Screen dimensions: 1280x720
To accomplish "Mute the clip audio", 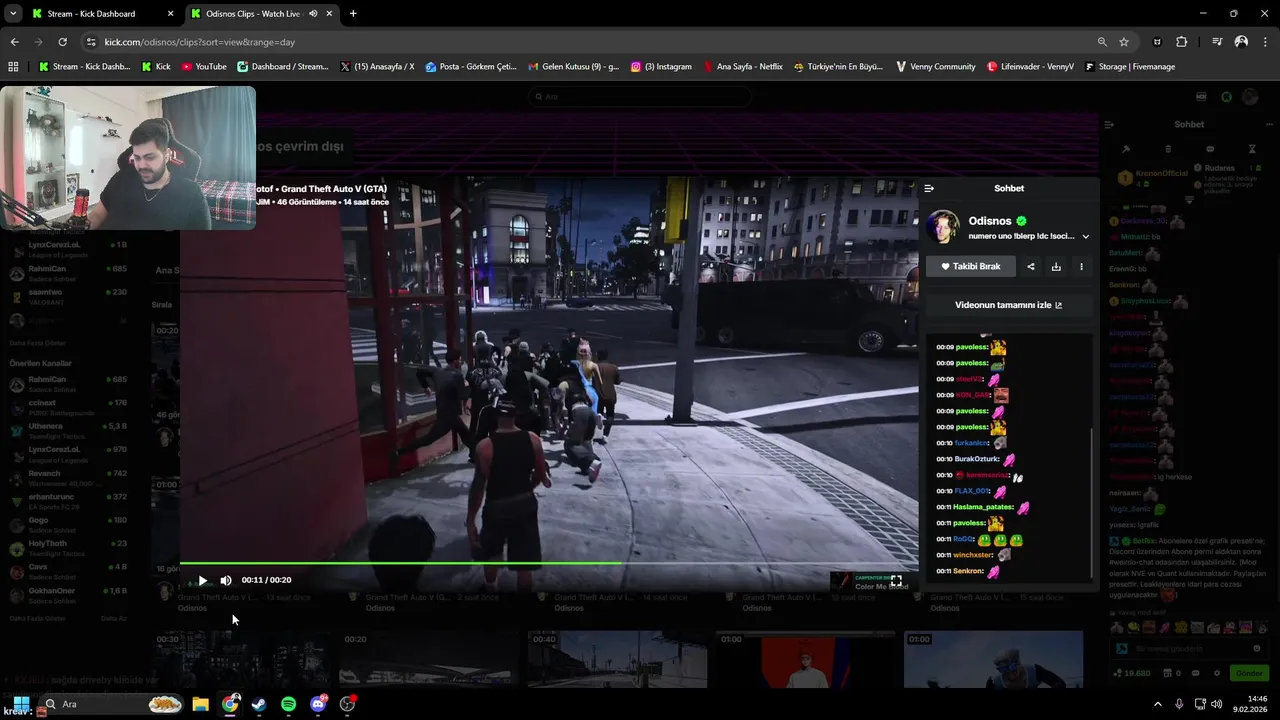I will coord(226,580).
